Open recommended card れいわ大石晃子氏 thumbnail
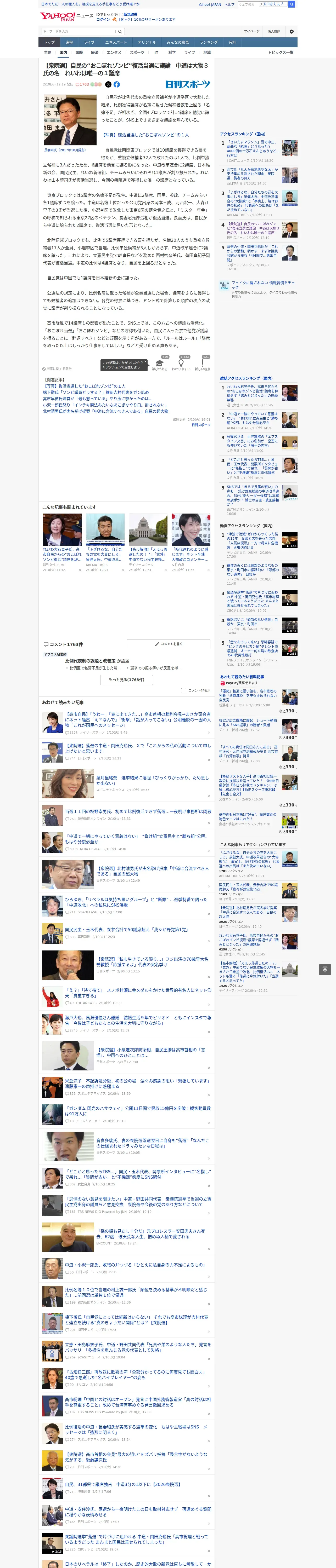Screen dimensions: 336x1568 click(x=62, y=529)
